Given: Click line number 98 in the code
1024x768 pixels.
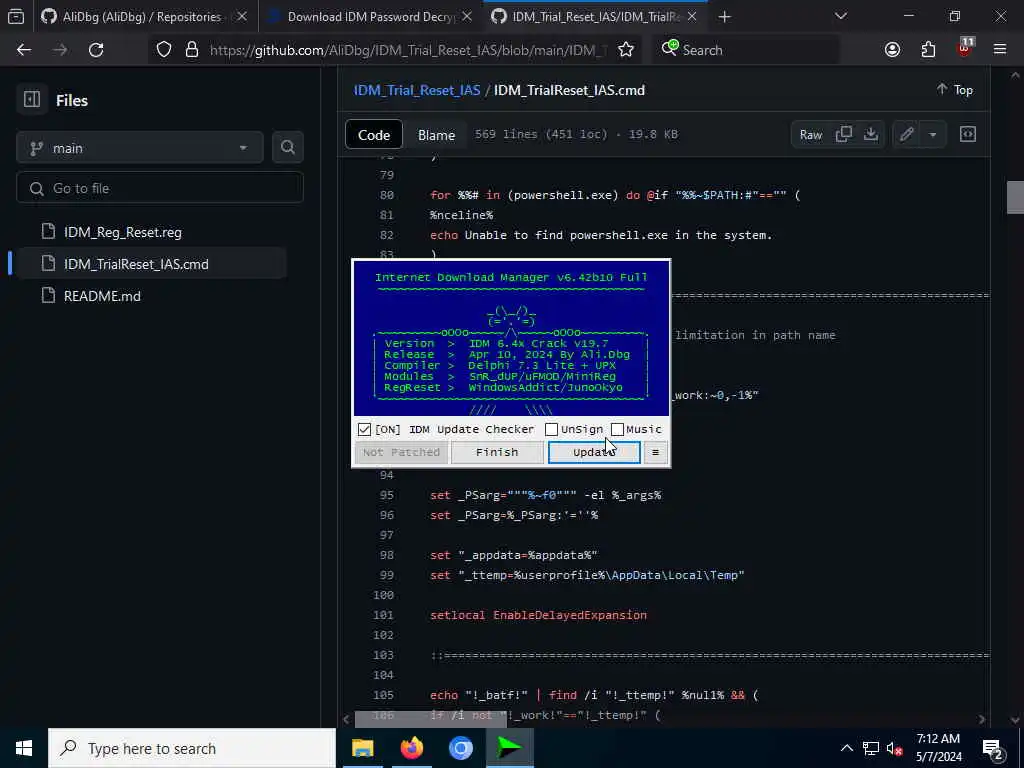Looking at the screenshot, I should 387,554.
